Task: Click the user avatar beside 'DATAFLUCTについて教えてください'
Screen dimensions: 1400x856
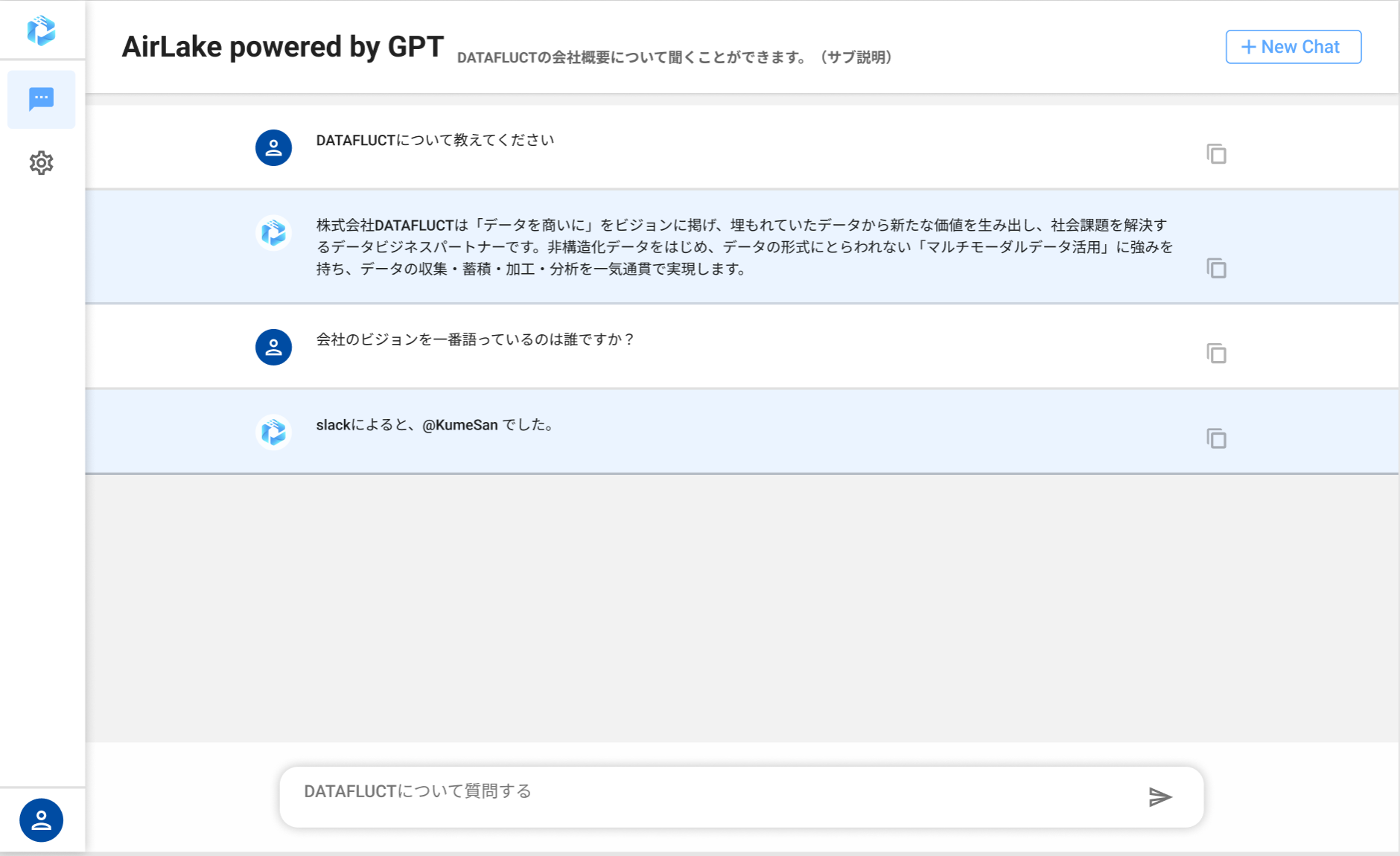Action: [x=273, y=147]
